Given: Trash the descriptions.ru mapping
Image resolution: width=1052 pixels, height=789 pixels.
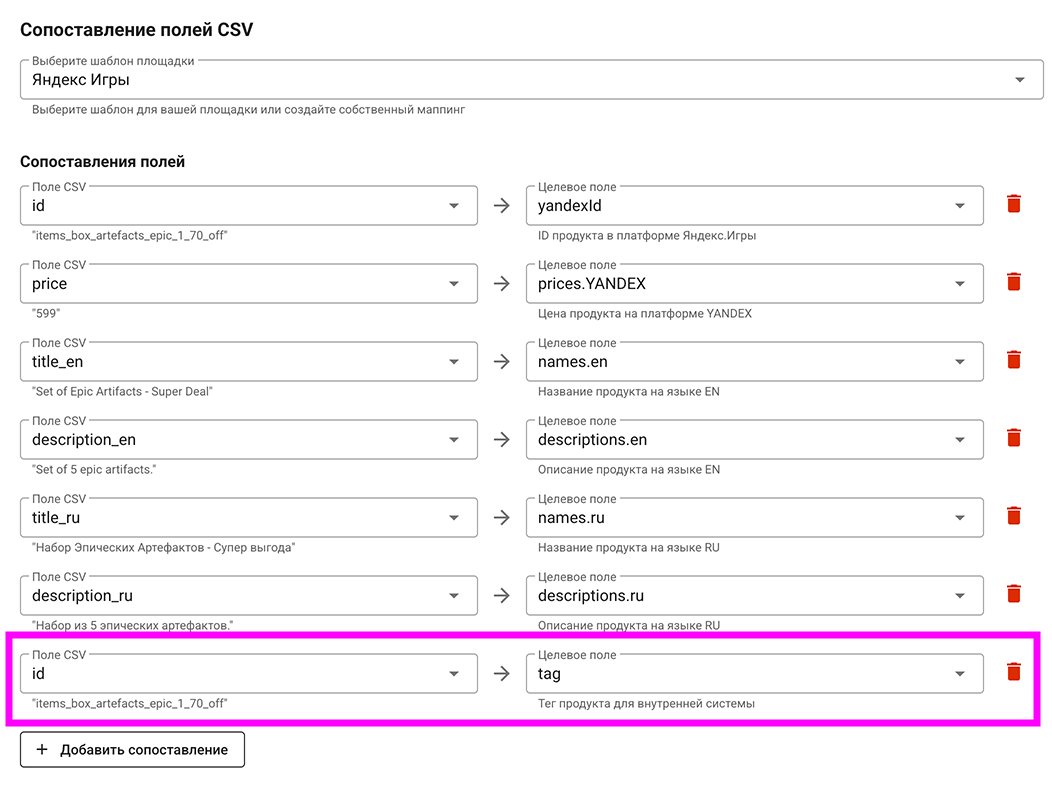Looking at the screenshot, I should (x=1013, y=595).
